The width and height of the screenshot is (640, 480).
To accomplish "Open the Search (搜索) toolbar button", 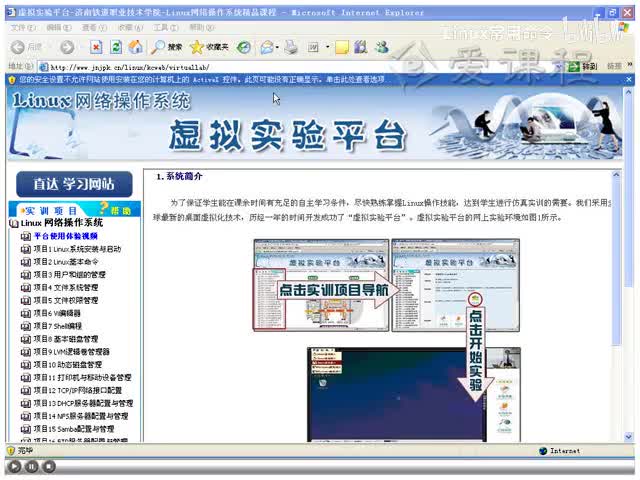I will (166, 47).
